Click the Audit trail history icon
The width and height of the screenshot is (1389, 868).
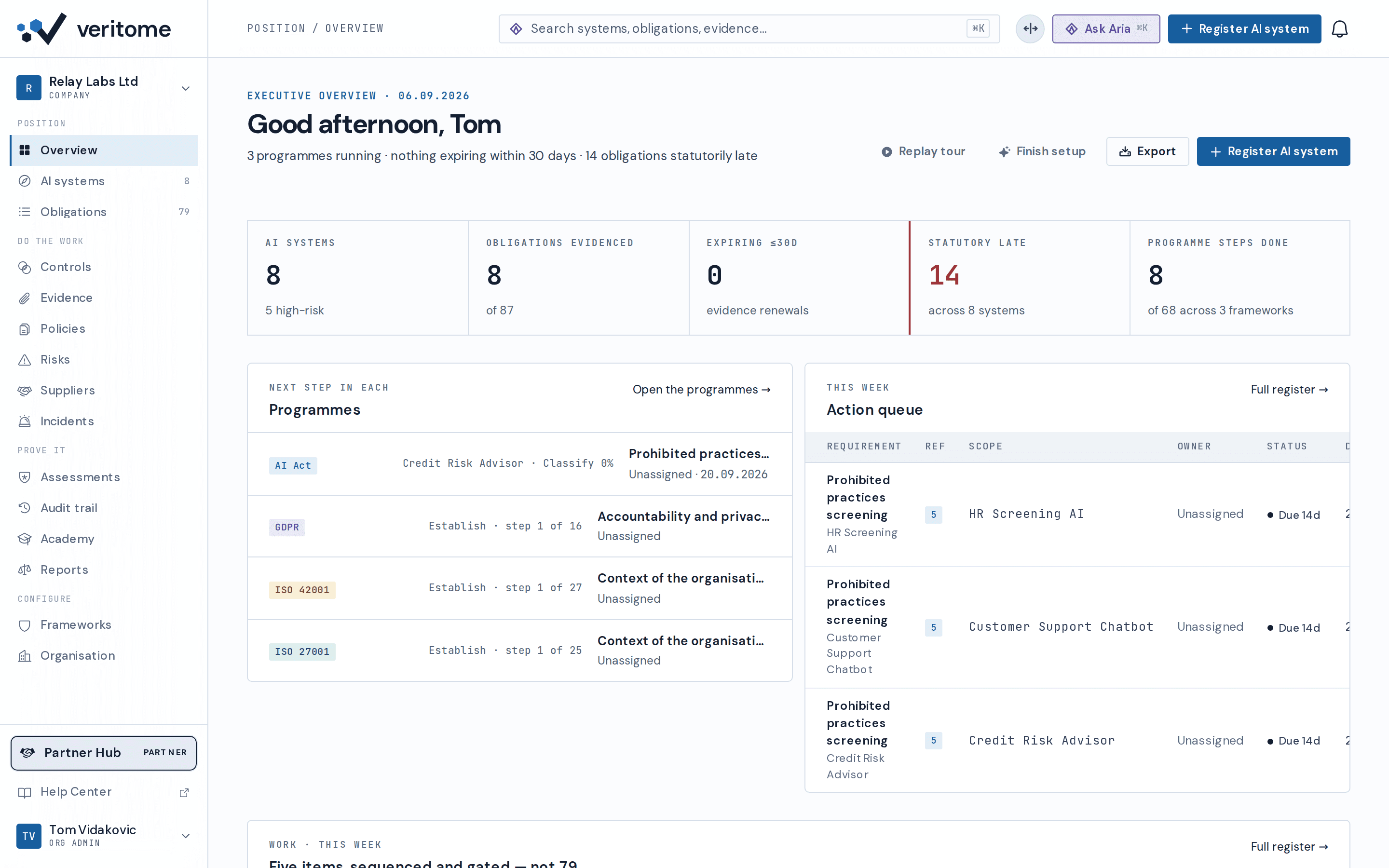[24, 508]
